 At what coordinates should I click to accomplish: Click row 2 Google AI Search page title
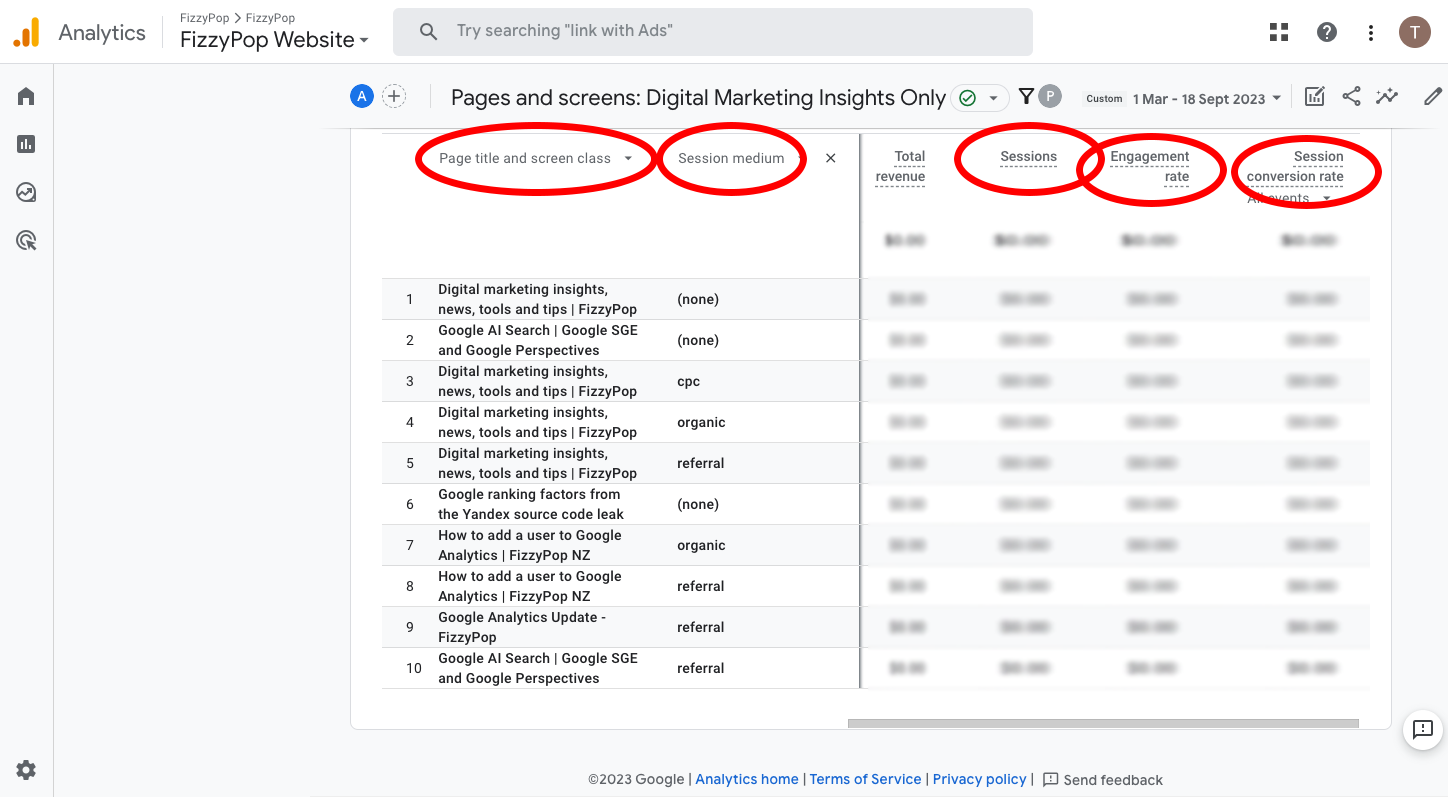pos(537,340)
